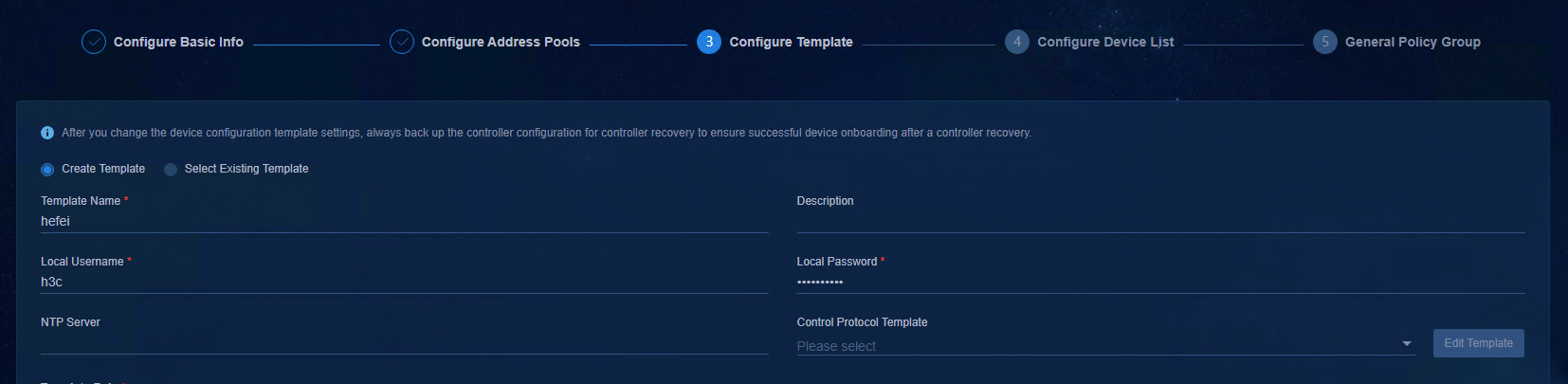
Task: Click the Template Name field containing hefei
Action: (404, 221)
